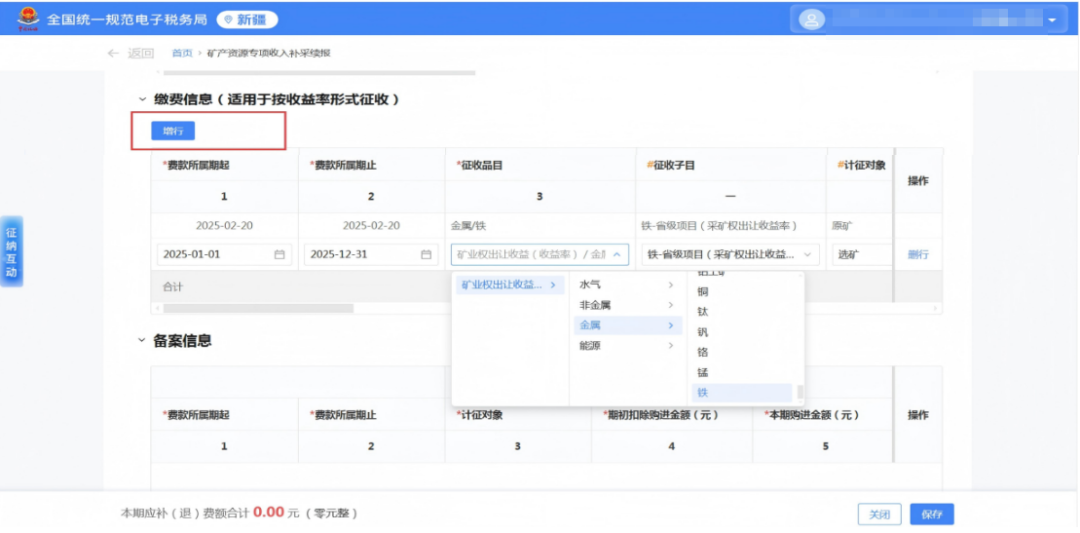Collapse the 备案信息 section
This screenshot has height=533, width=1080.
coord(142,340)
